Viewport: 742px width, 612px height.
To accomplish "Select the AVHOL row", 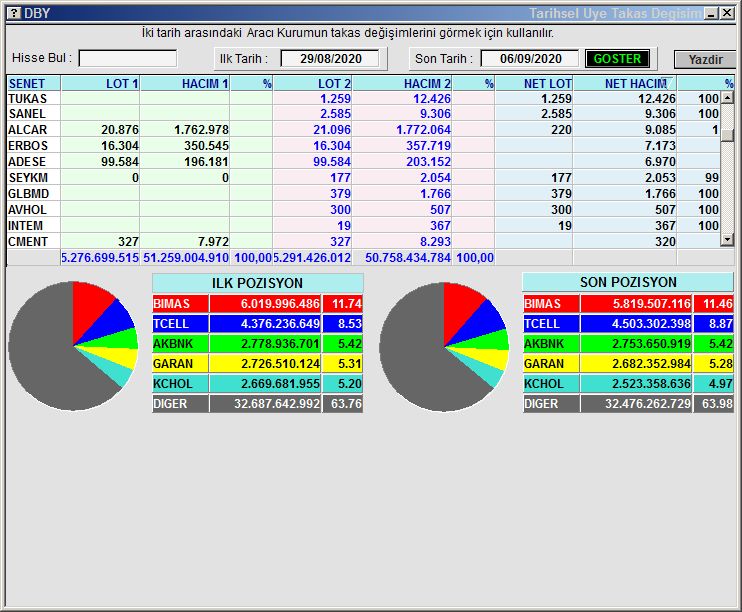I will coord(363,209).
